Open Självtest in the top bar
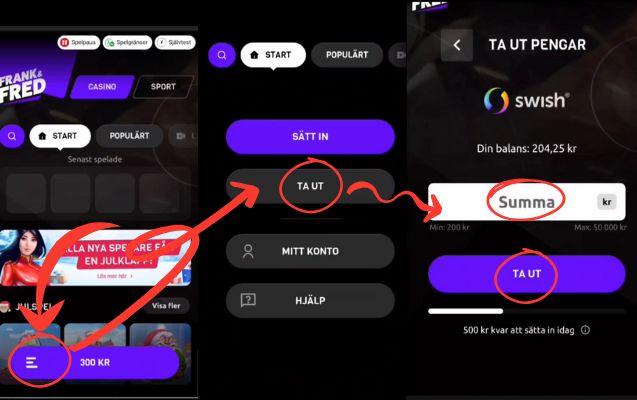Screen dimensions: 637x400 coord(175,42)
